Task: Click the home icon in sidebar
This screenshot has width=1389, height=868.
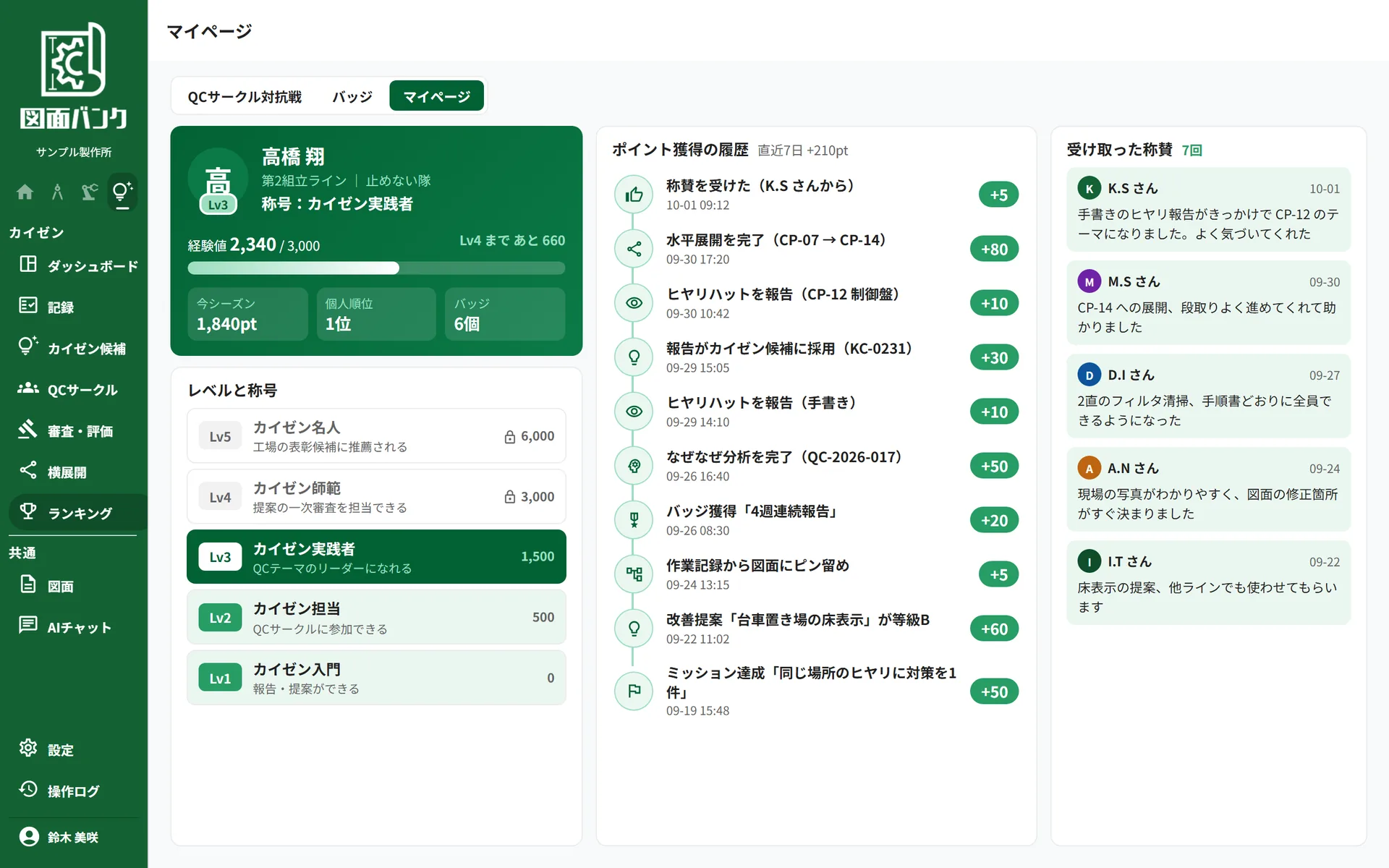Action: pos(25,192)
